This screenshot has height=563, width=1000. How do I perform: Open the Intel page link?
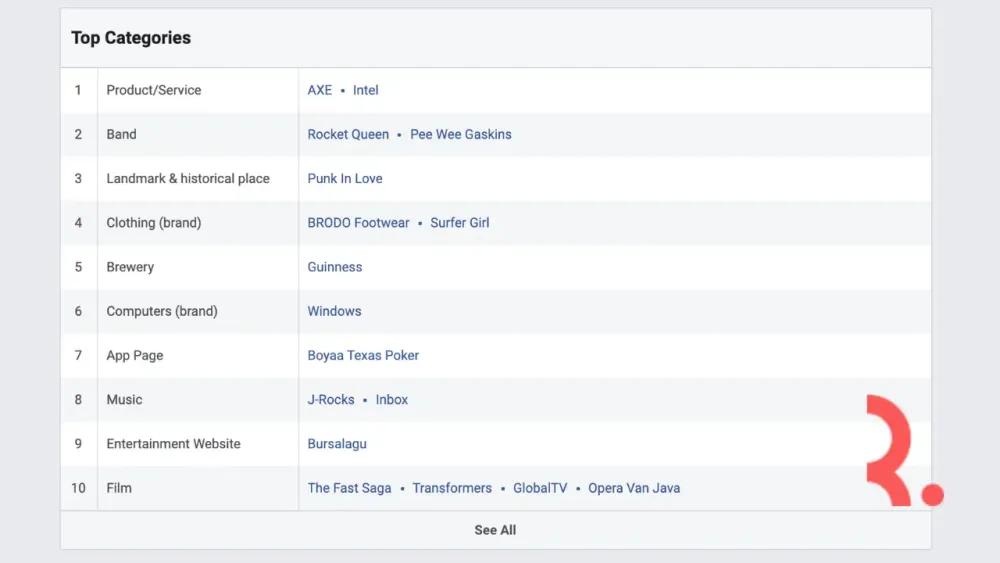(365, 90)
